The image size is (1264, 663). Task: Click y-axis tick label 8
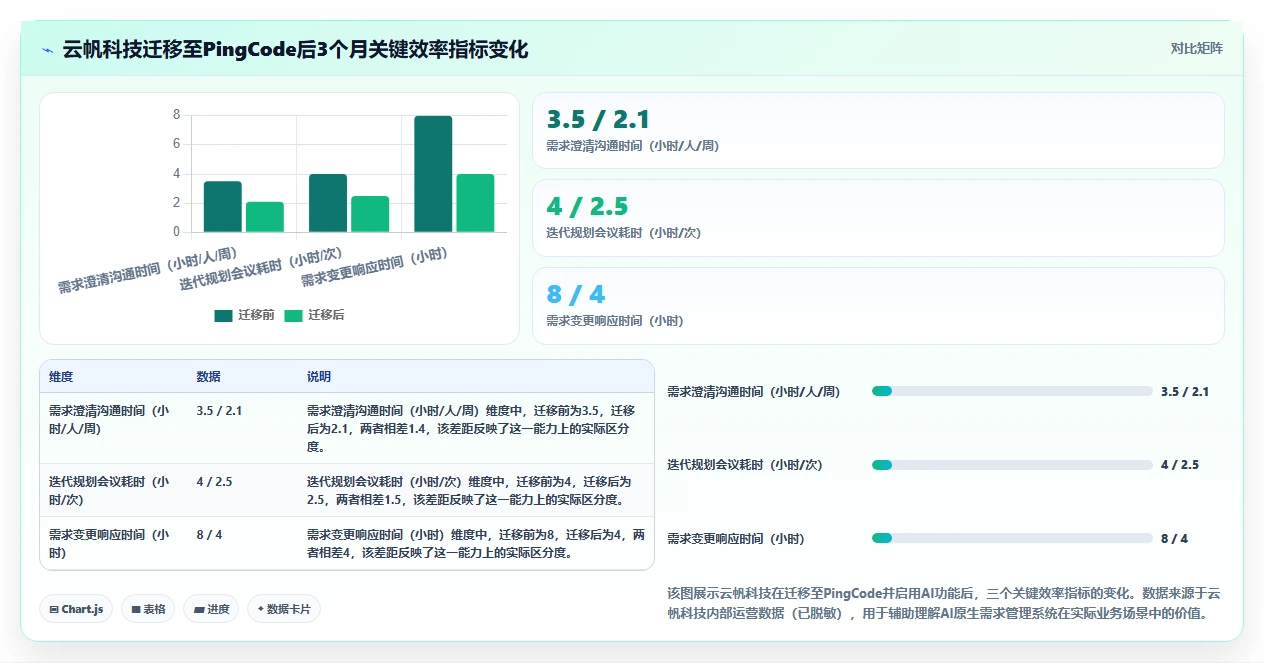click(177, 115)
